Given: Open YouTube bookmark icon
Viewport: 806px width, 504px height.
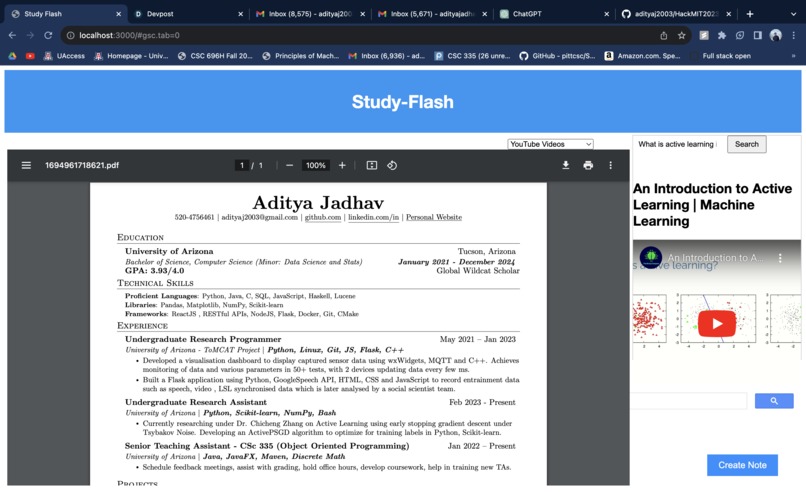Looking at the screenshot, I should pyautogui.click(x=30, y=56).
